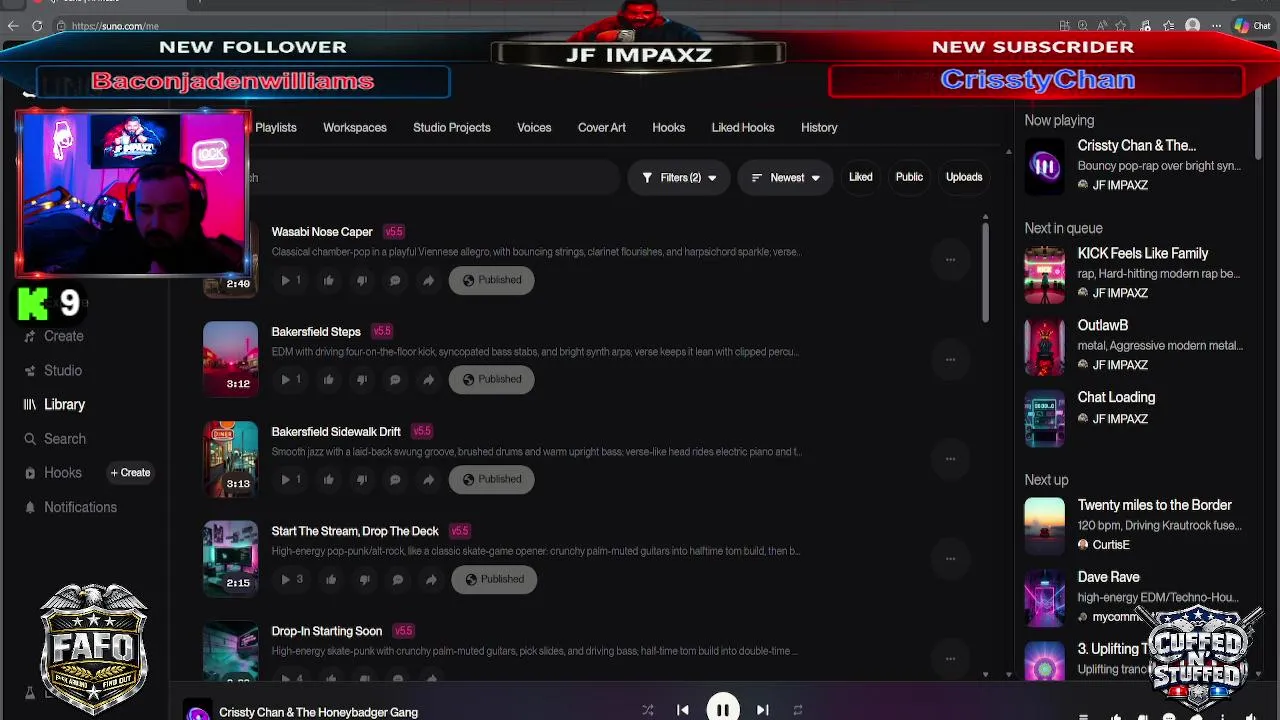
Task: Open the Liked Hooks tab
Action: (x=743, y=128)
